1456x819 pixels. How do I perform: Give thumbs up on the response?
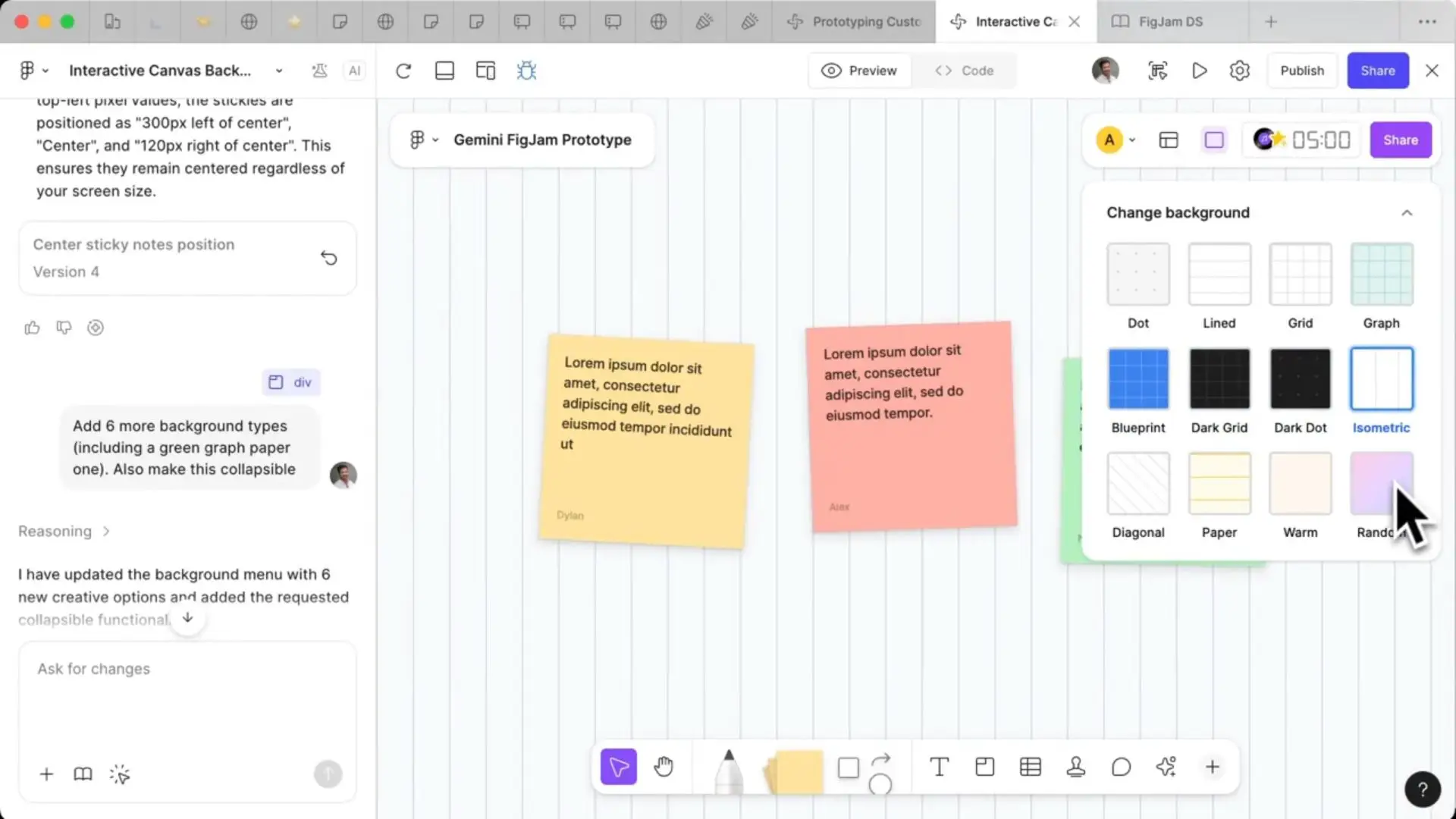coord(32,328)
